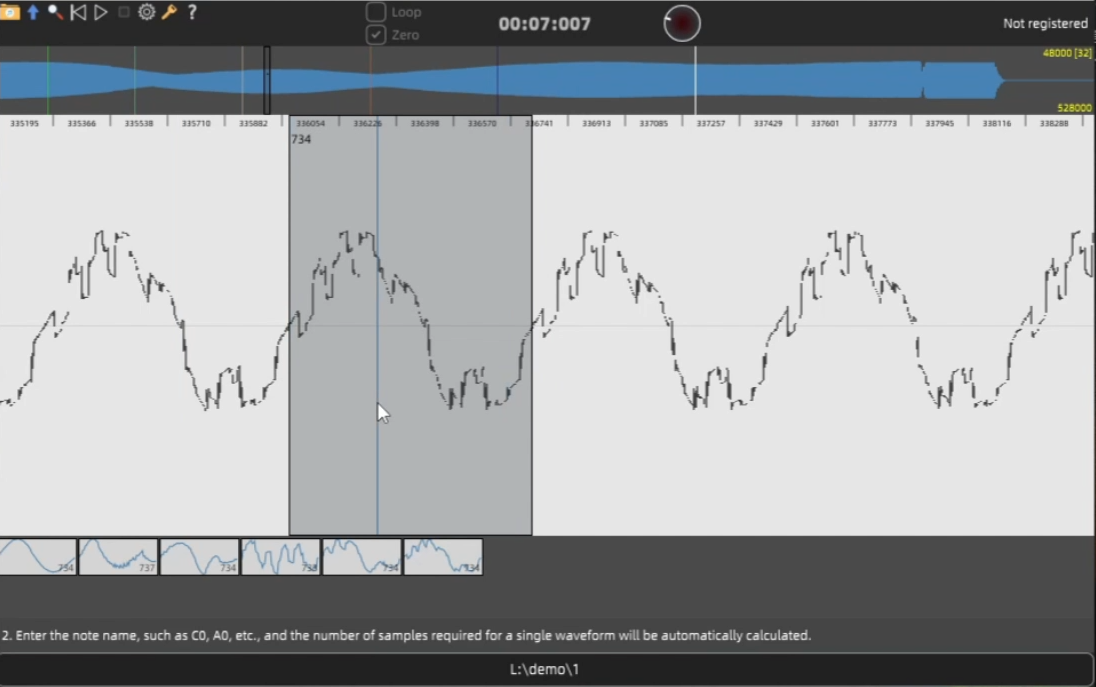Click the overview waveform strip

click(550, 80)
